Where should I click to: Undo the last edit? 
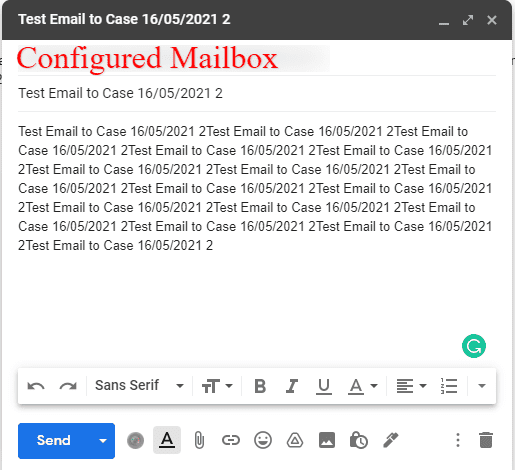click(36, 386)
